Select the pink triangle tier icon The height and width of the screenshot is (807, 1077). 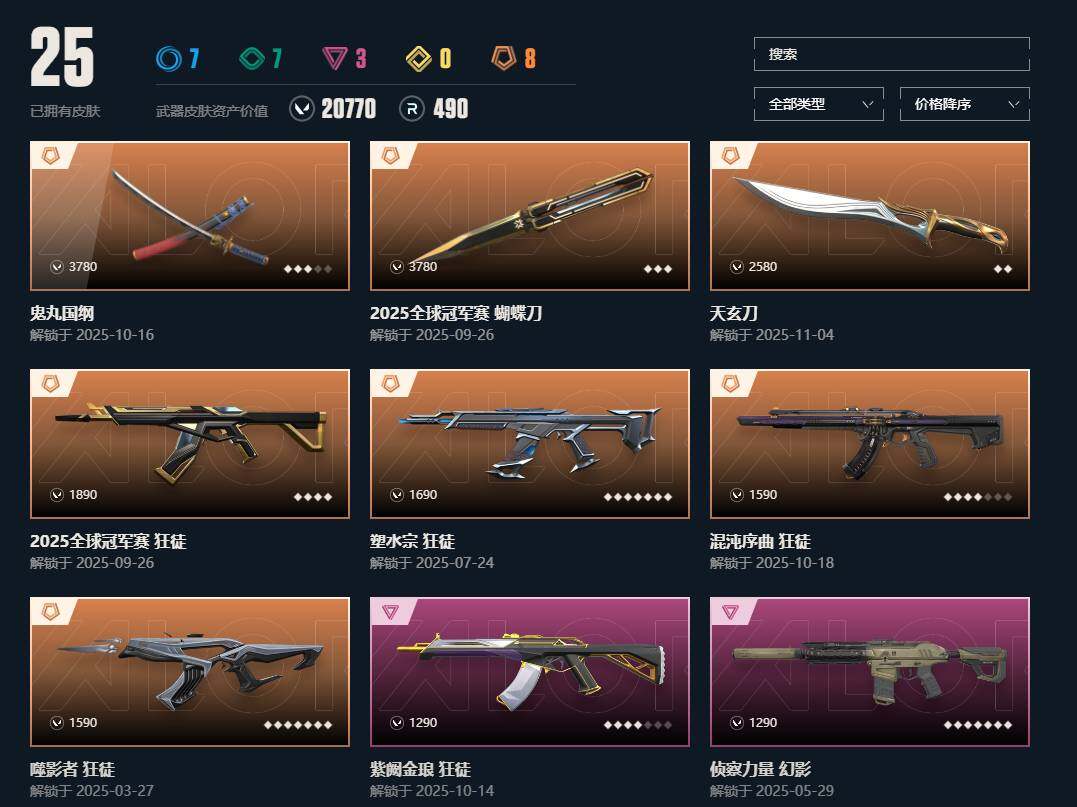(335, 58)
